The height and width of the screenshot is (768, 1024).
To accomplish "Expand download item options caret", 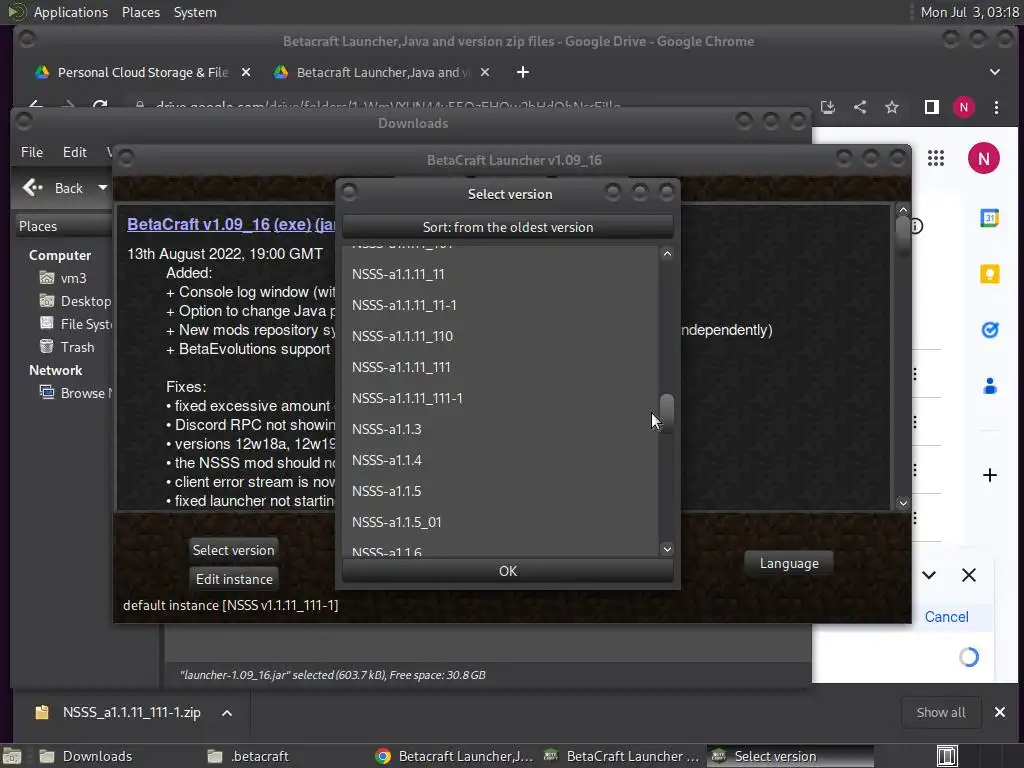I will click(x=227, y=712).
